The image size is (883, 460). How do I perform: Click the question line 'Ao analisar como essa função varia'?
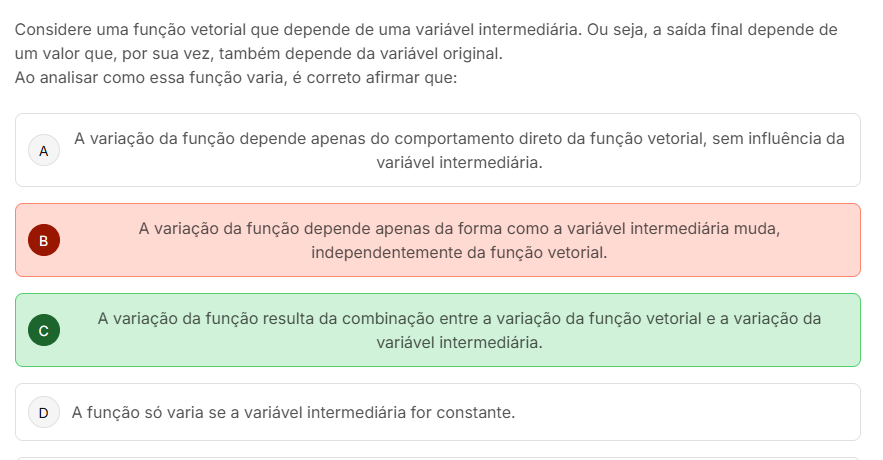pyautogui.click(x=236, y=78)
